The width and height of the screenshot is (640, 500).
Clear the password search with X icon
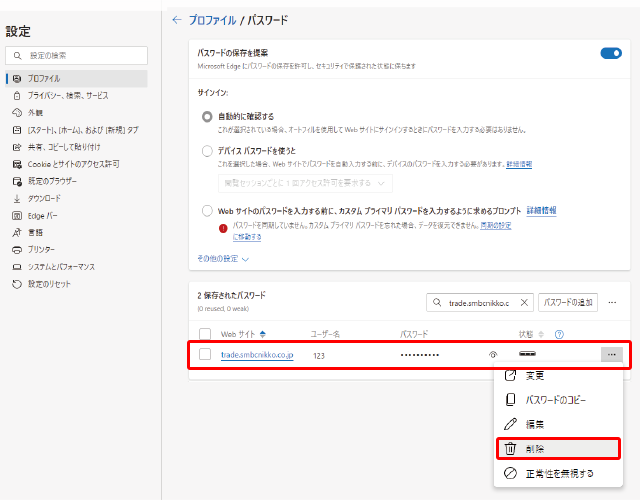coord(525,302)
